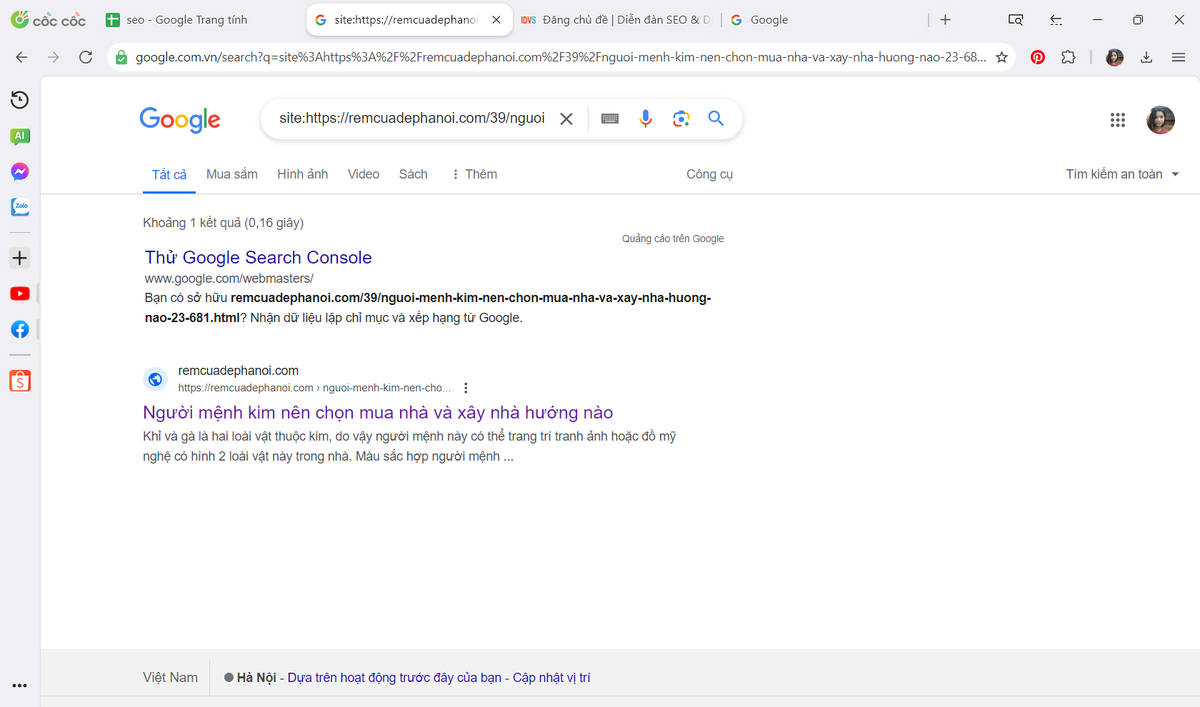Open the Google account avatar on the page
This screenshot has height=707, width=1200.
coord(1160,120)
